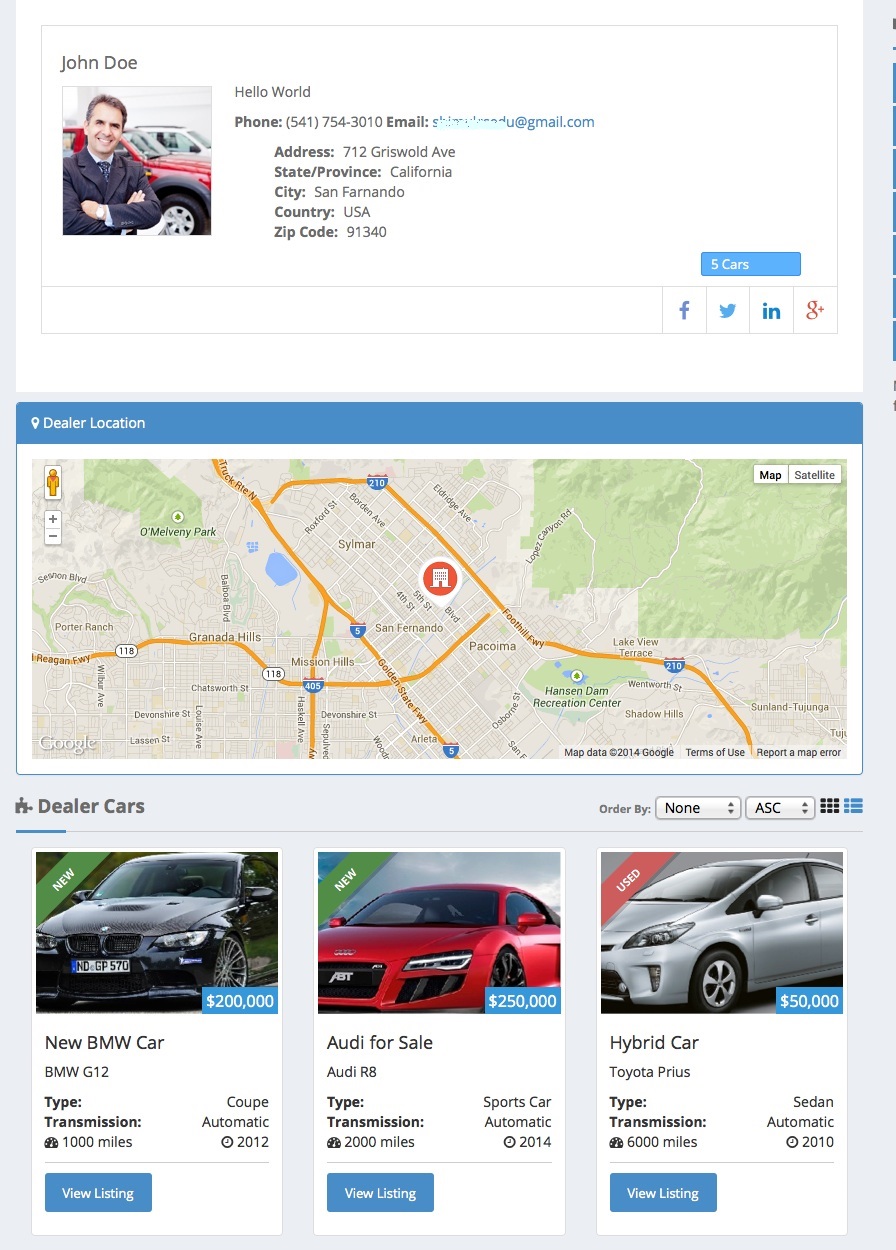
Task: Open the New BMW Car title link
Action: click(x=104, y=1042)
